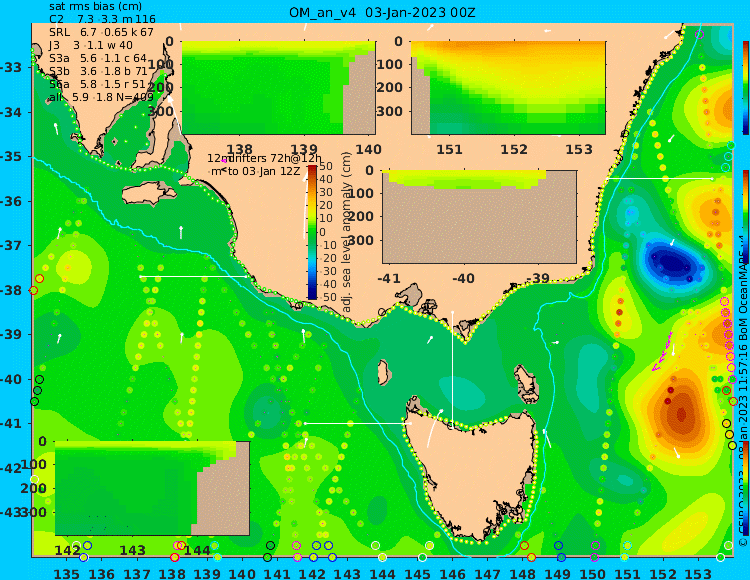Click the SRL satellite stats row
This screenshot has height=580, width=750.
pyautogui.click(x=101, y=32)
